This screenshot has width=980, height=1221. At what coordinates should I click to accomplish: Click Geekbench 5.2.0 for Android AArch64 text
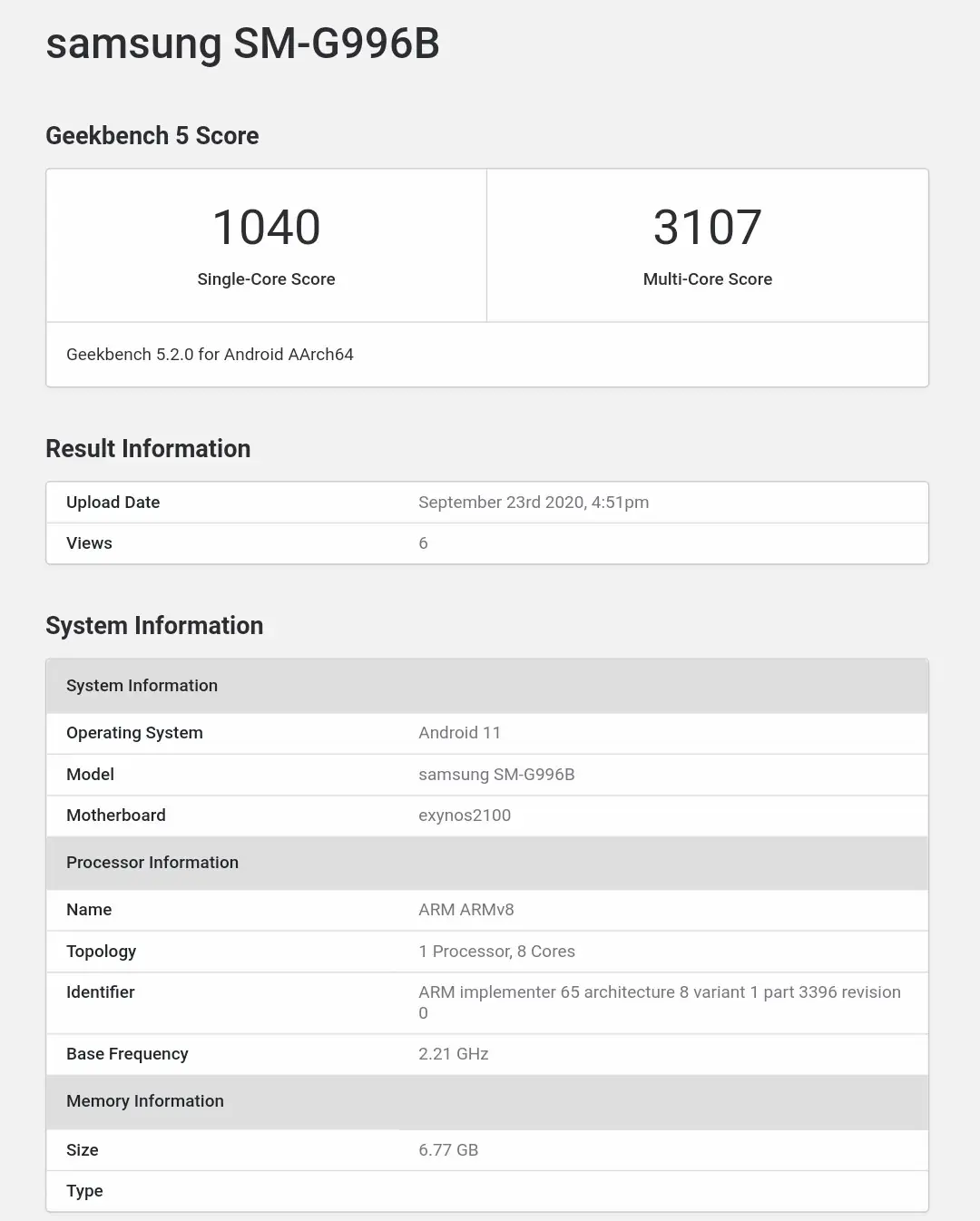pyautogui.click(x=210, y=355)
